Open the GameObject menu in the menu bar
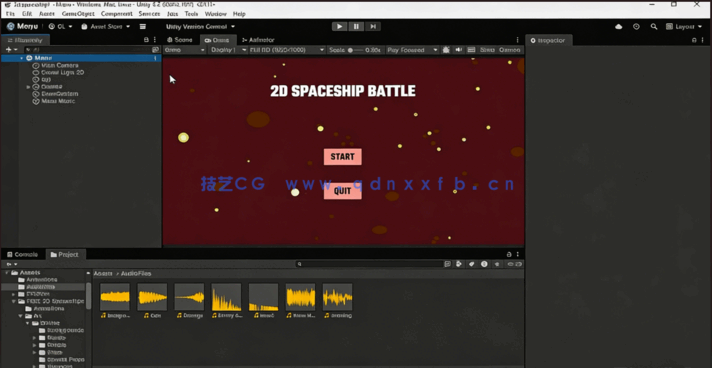This screenshot has width=712, height=368. point(78,14)
